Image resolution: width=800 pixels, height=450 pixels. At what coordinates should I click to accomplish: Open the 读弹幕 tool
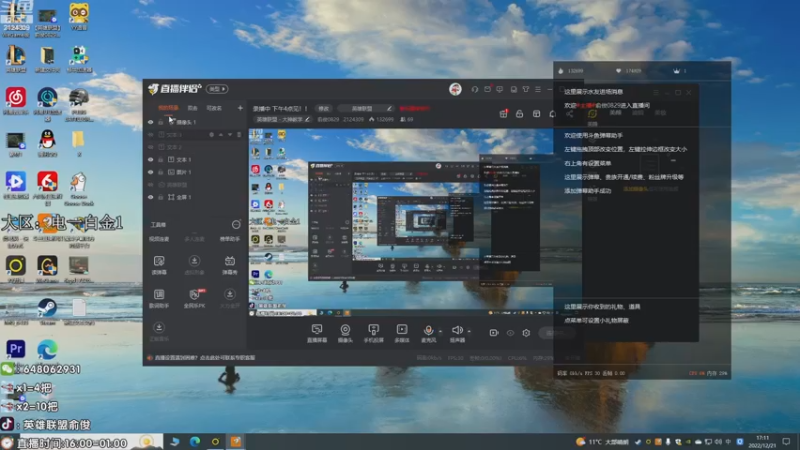point(159,265)
